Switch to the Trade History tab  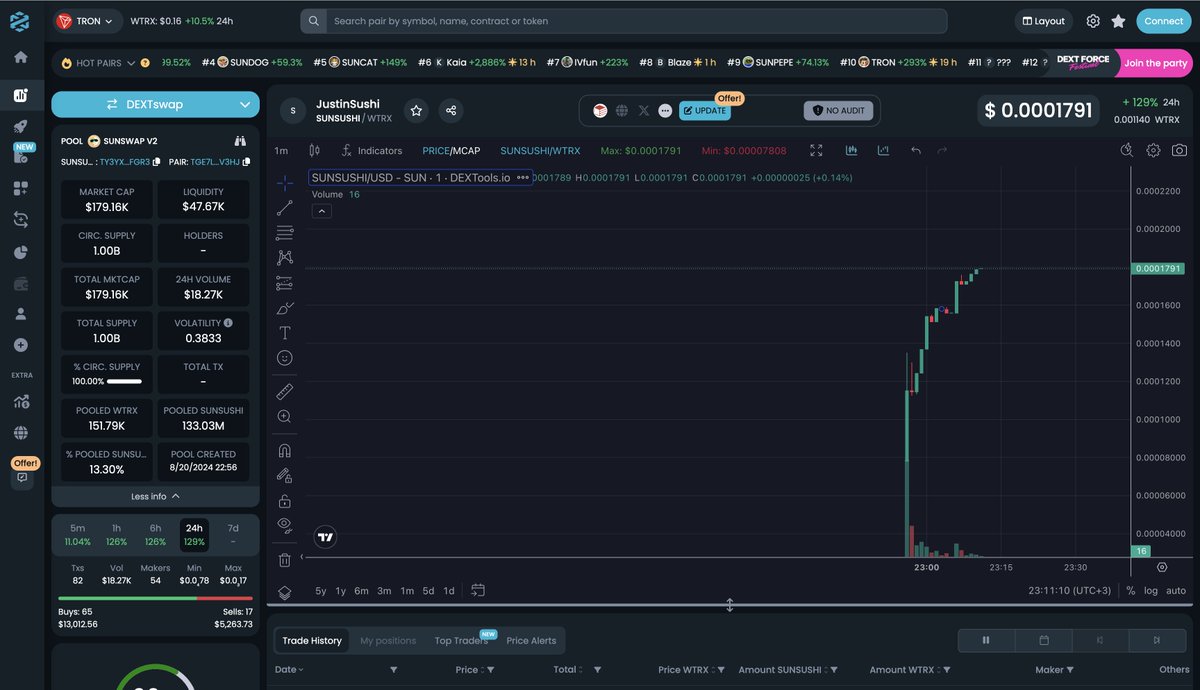click(312, 641)
